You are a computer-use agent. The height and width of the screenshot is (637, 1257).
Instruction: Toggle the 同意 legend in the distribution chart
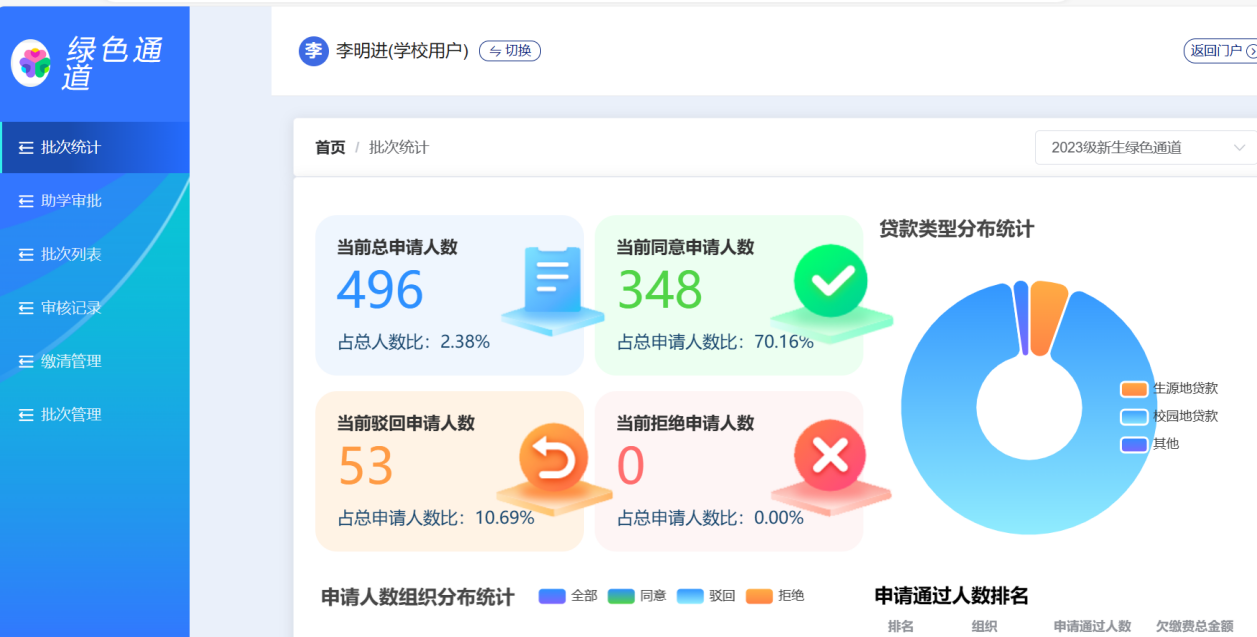[642, 595]
